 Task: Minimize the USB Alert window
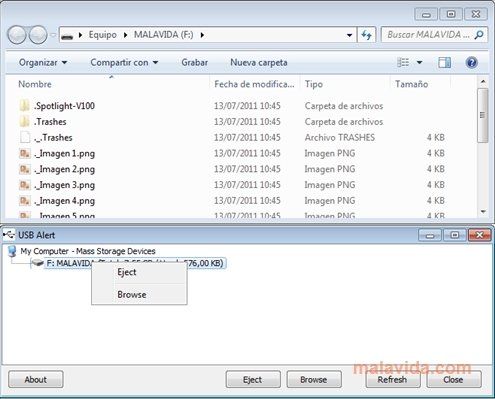pyautogui.click(x=430, y=235)
